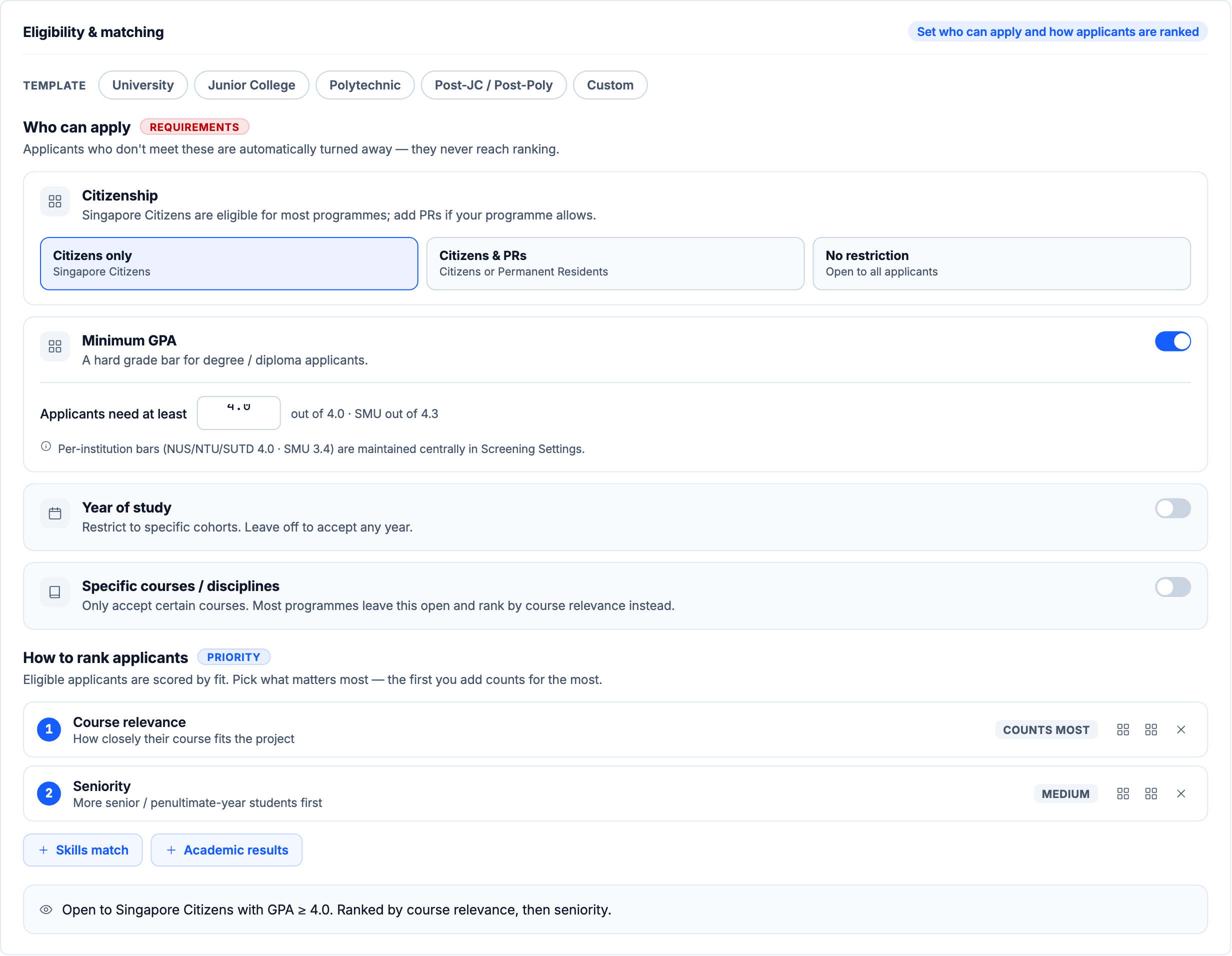Focus the minimum GPA value field

[238, 413]
